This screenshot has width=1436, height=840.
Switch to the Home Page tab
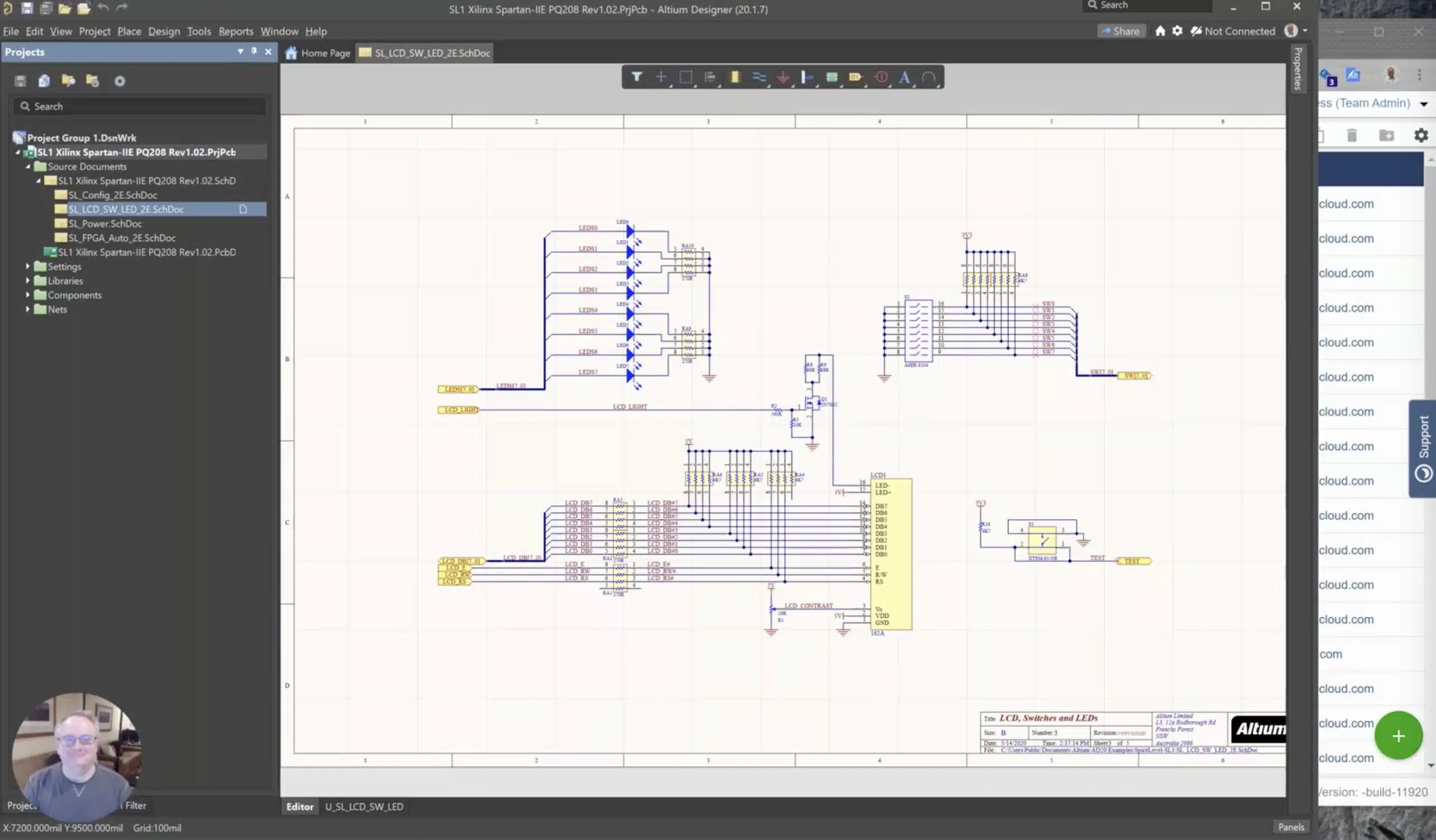coord(318,53)
